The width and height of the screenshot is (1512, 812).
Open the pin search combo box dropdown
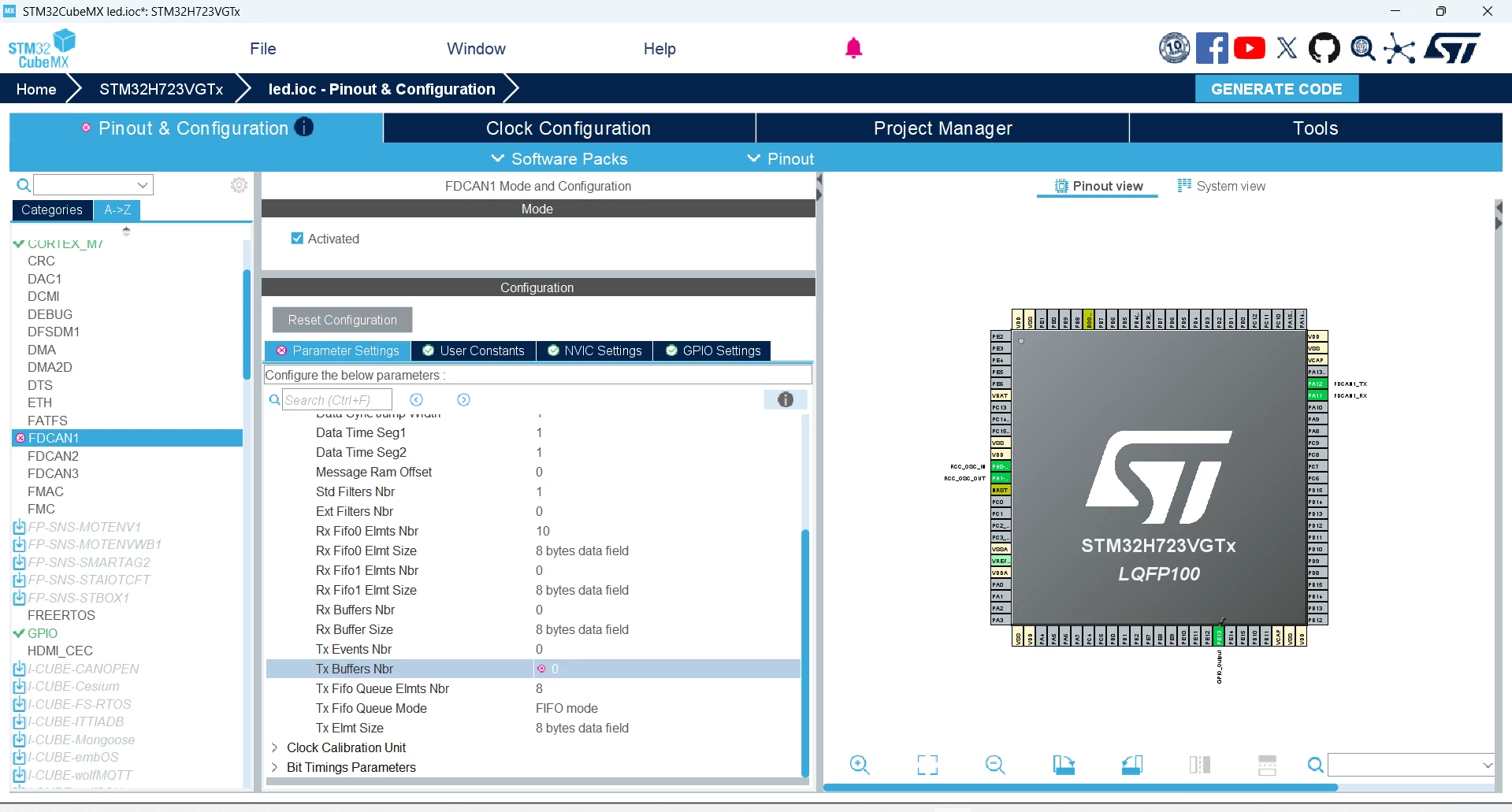click(x=1487, y=765)
